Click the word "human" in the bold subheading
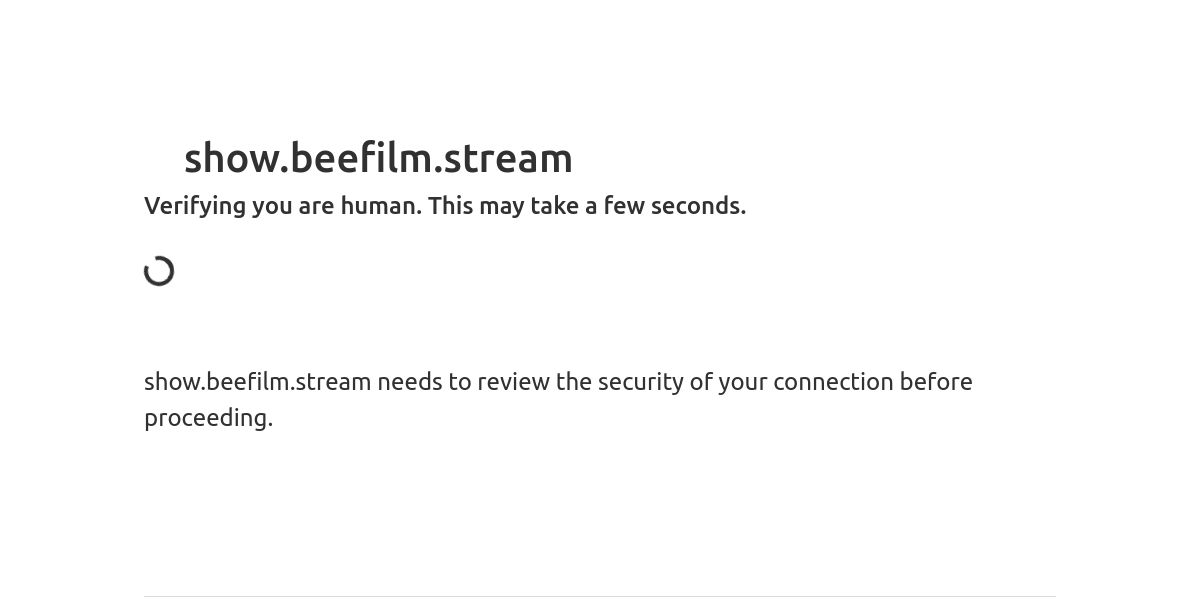Image resolution: width=1200 pixels, height=600 pixels. pyautogui.click(x=379, y=206)
